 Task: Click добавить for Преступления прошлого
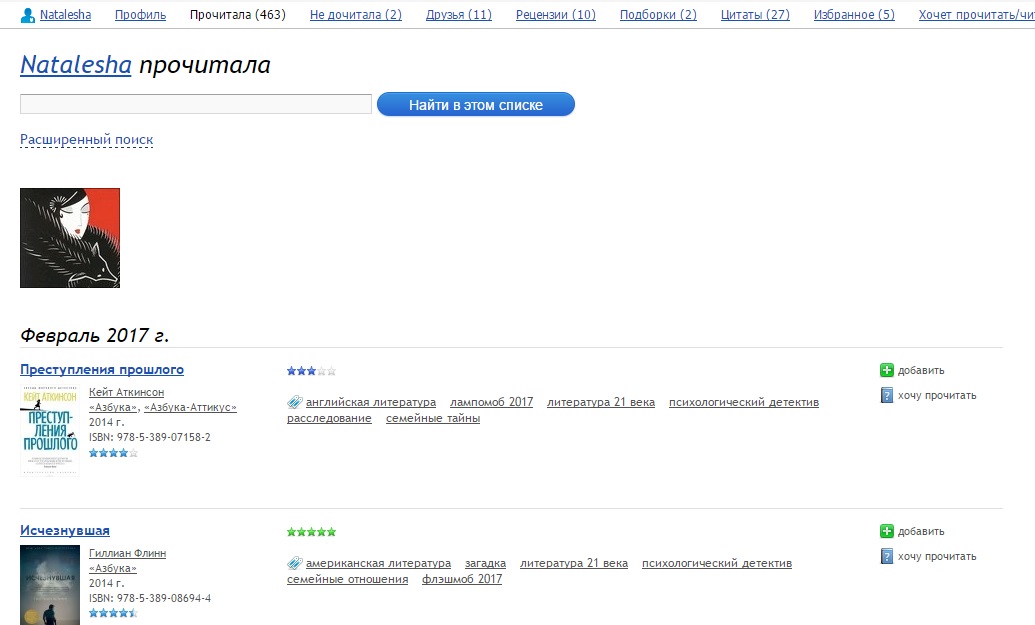tap(921, 370)
